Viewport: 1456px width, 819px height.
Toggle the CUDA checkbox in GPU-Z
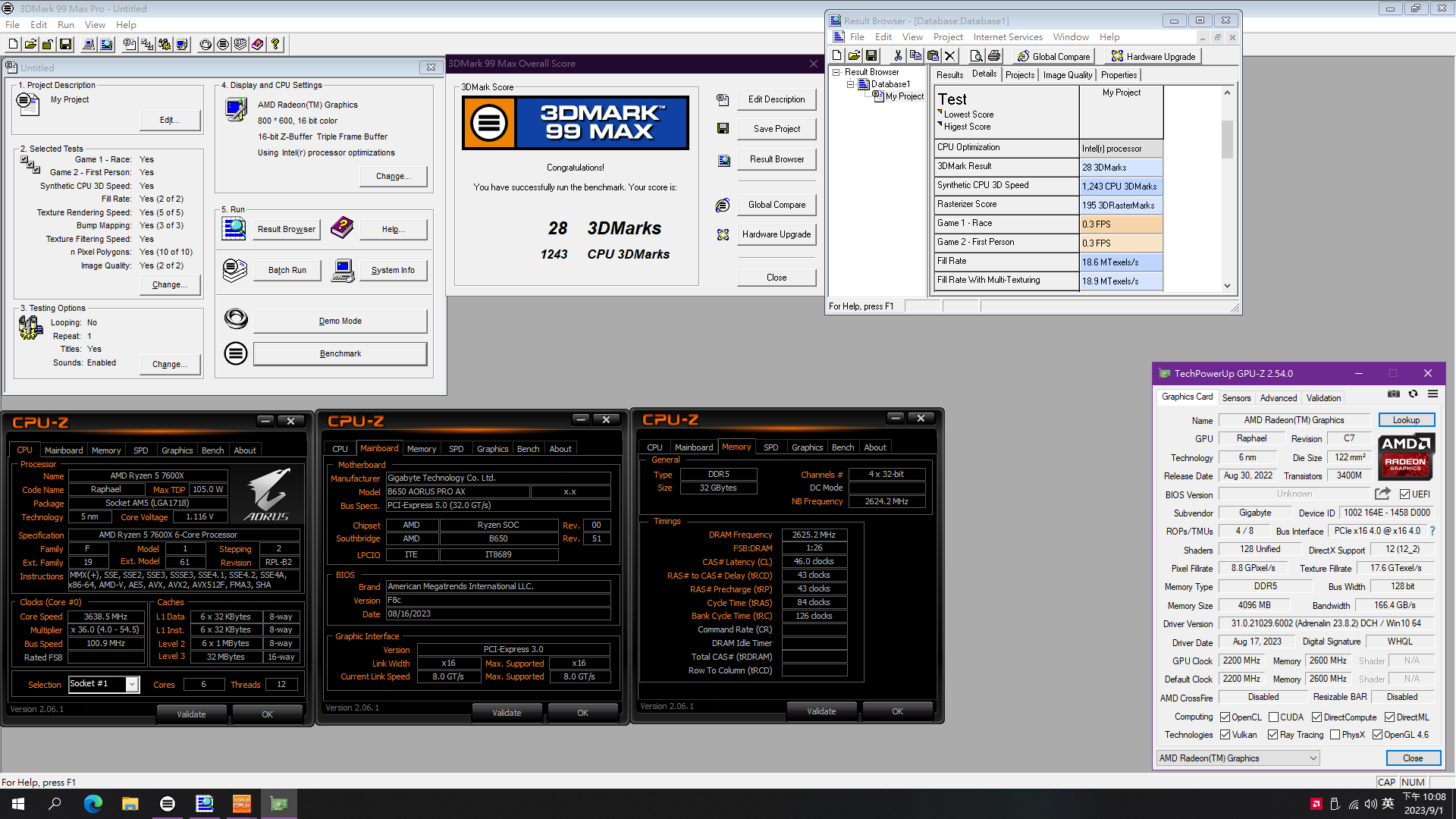(1273, 717)
